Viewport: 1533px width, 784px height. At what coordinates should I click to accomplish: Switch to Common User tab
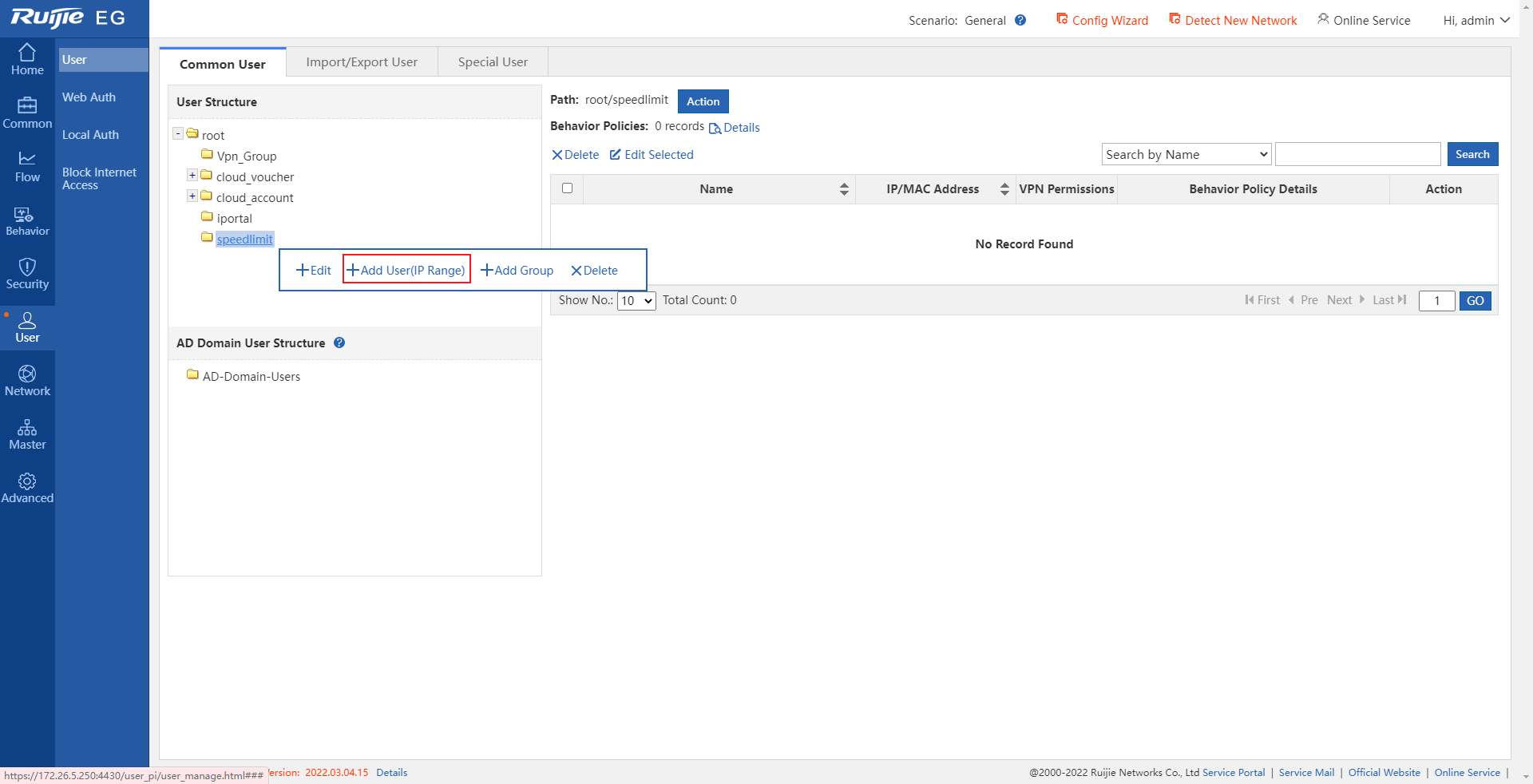223,63
